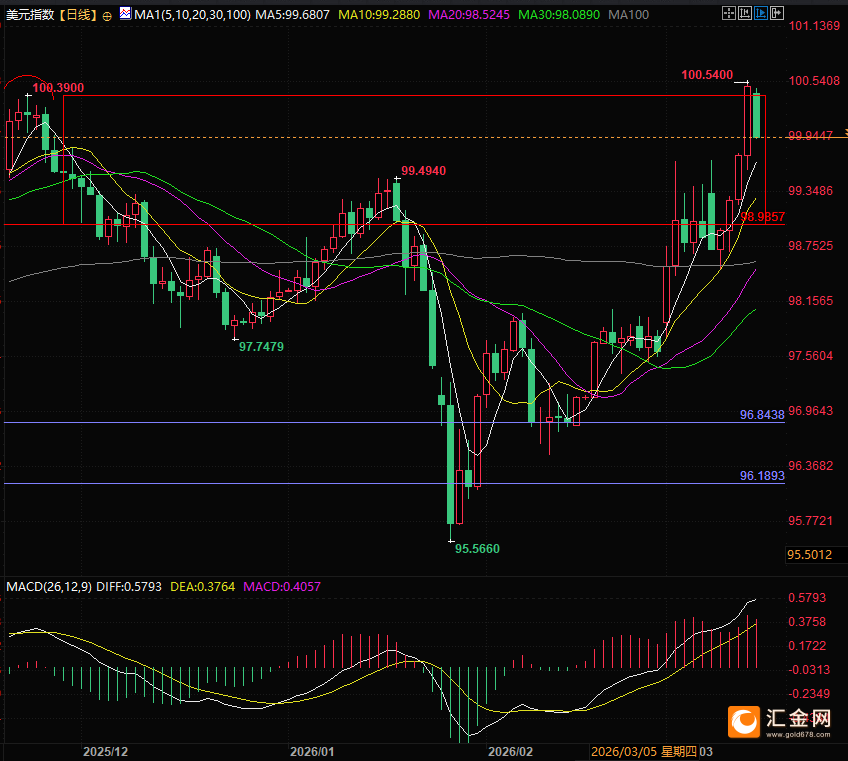Viewport: 848px width, 761px height.
Task: Click the circle-plus icon after 日线
Action: [x=107, y=16]
